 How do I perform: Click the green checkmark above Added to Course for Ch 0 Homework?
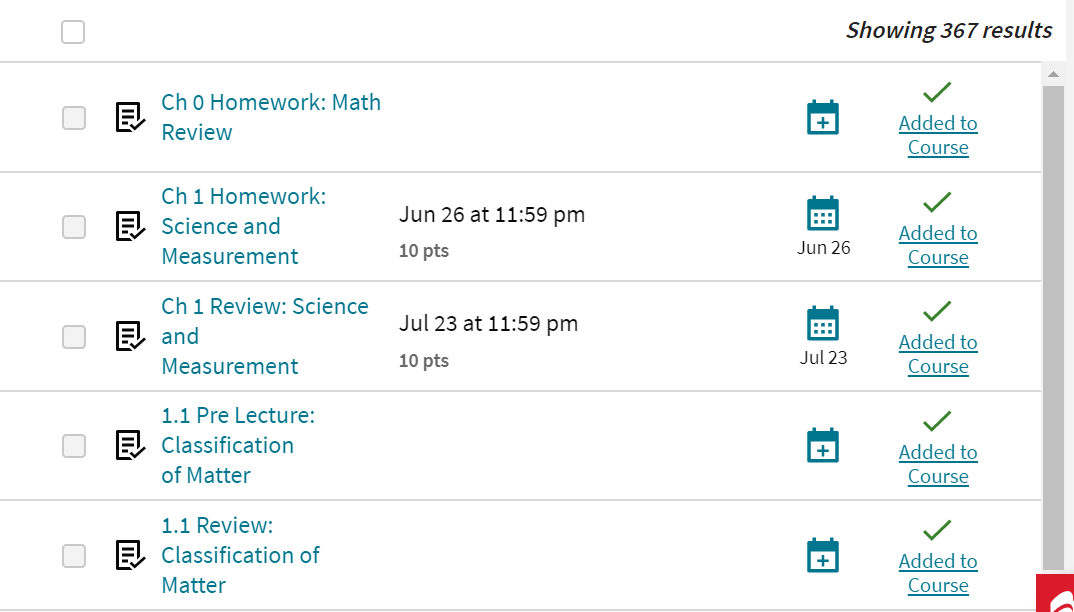[936, 91]
